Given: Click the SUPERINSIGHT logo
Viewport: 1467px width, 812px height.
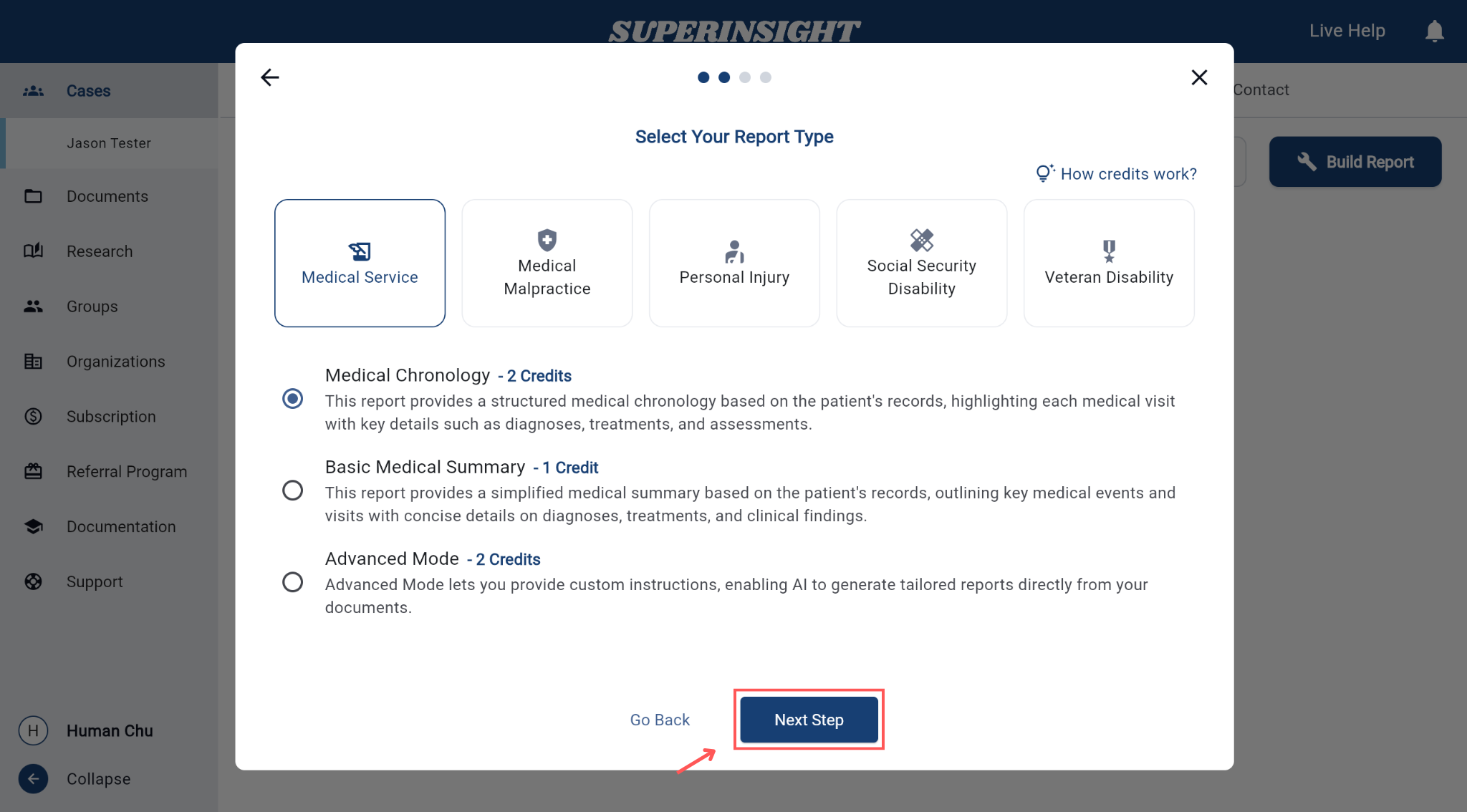Looking at the screenshot, I should click(x=734, y=31).
